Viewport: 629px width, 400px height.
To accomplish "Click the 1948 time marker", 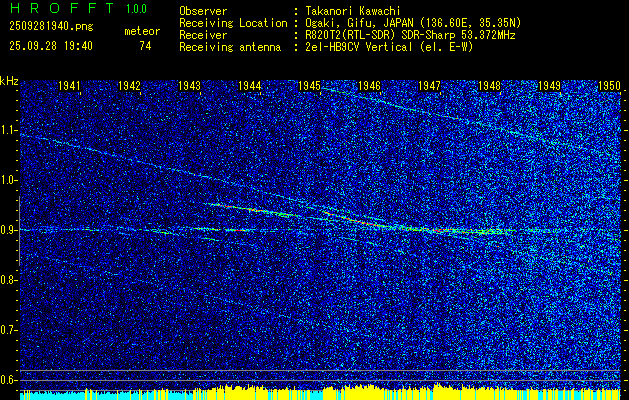I will (490, 85).
